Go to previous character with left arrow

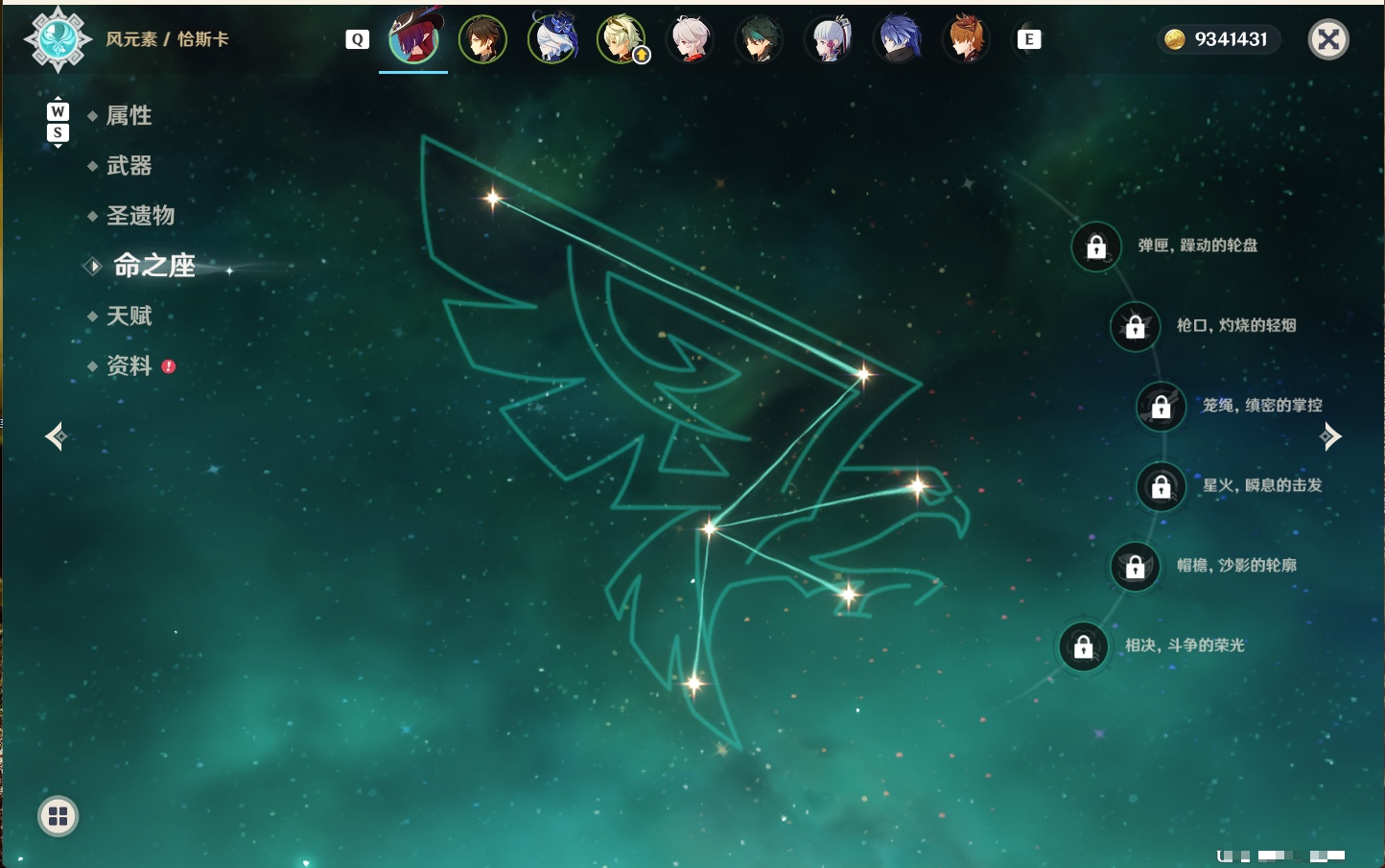(x=56, y=436)
